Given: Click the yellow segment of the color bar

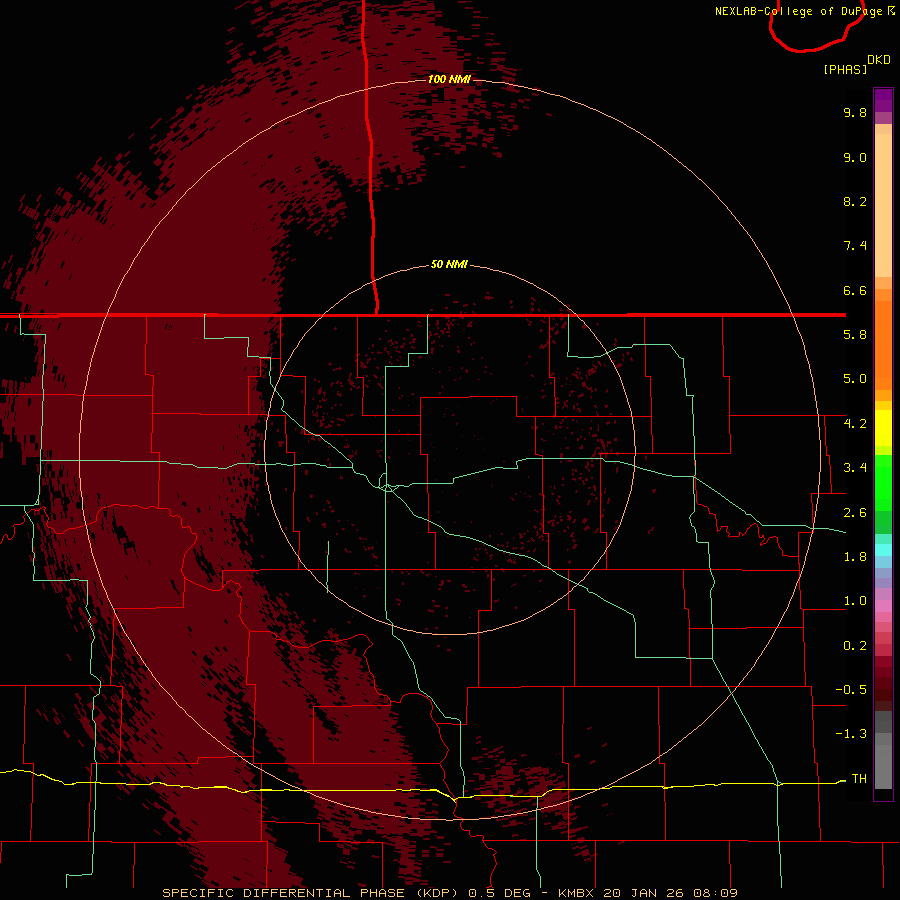Looking at the screenshot, I should click(883, 428).
